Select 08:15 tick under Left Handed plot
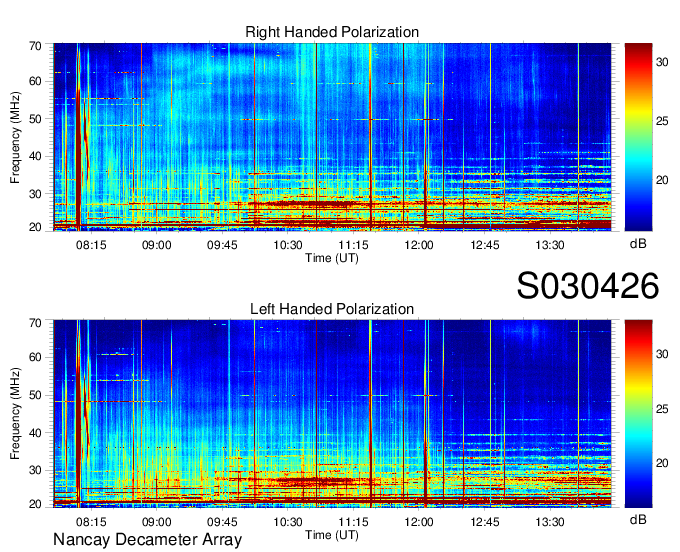This screenshot has width=680, height=552. point(91,522)
